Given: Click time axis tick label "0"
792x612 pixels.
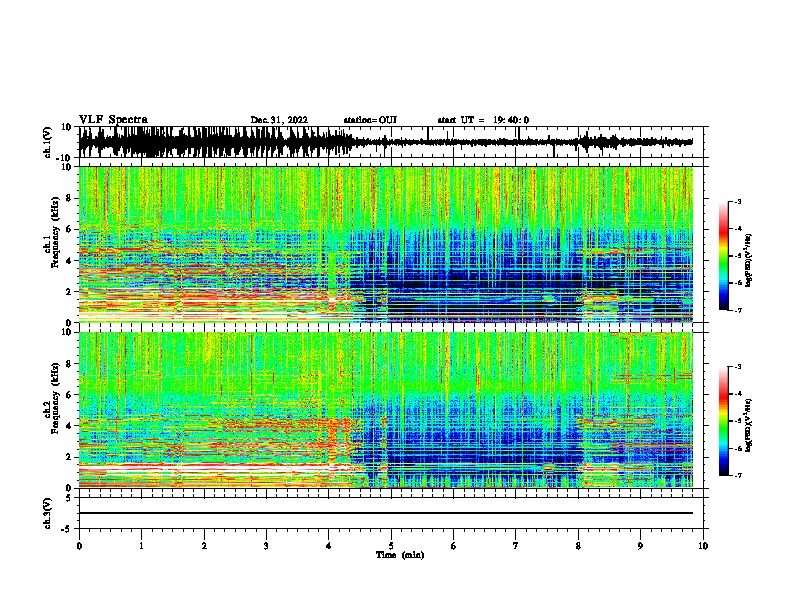Looking at the screenshot, I should tap(79, 546).
